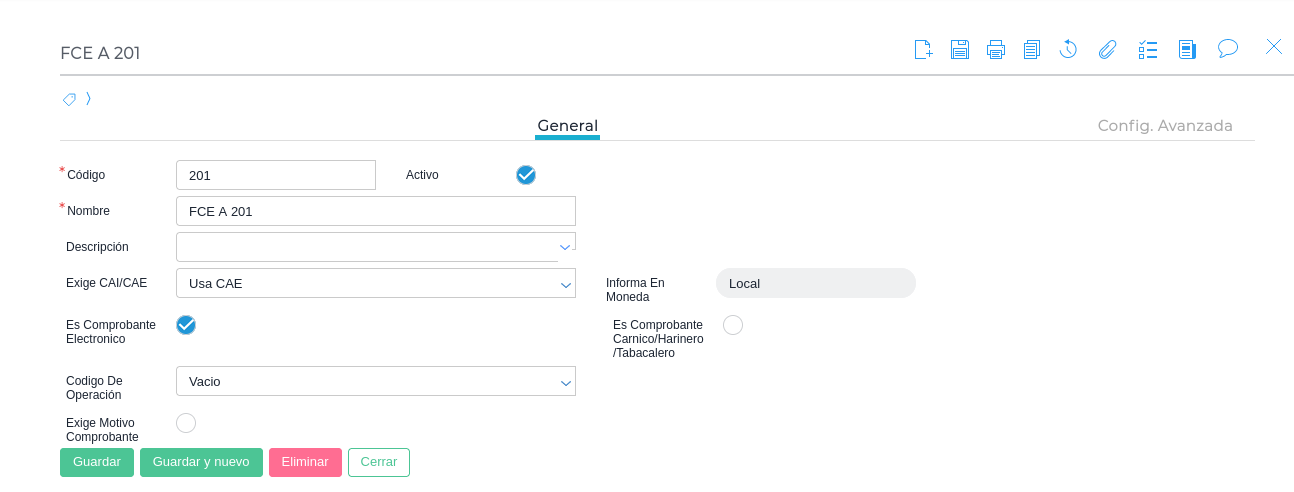This screenshot has height=492, width=1294.
Task: Enable Es Comprobante Carnico/Harinero/Tabacalero
Action: click(733, 325)
